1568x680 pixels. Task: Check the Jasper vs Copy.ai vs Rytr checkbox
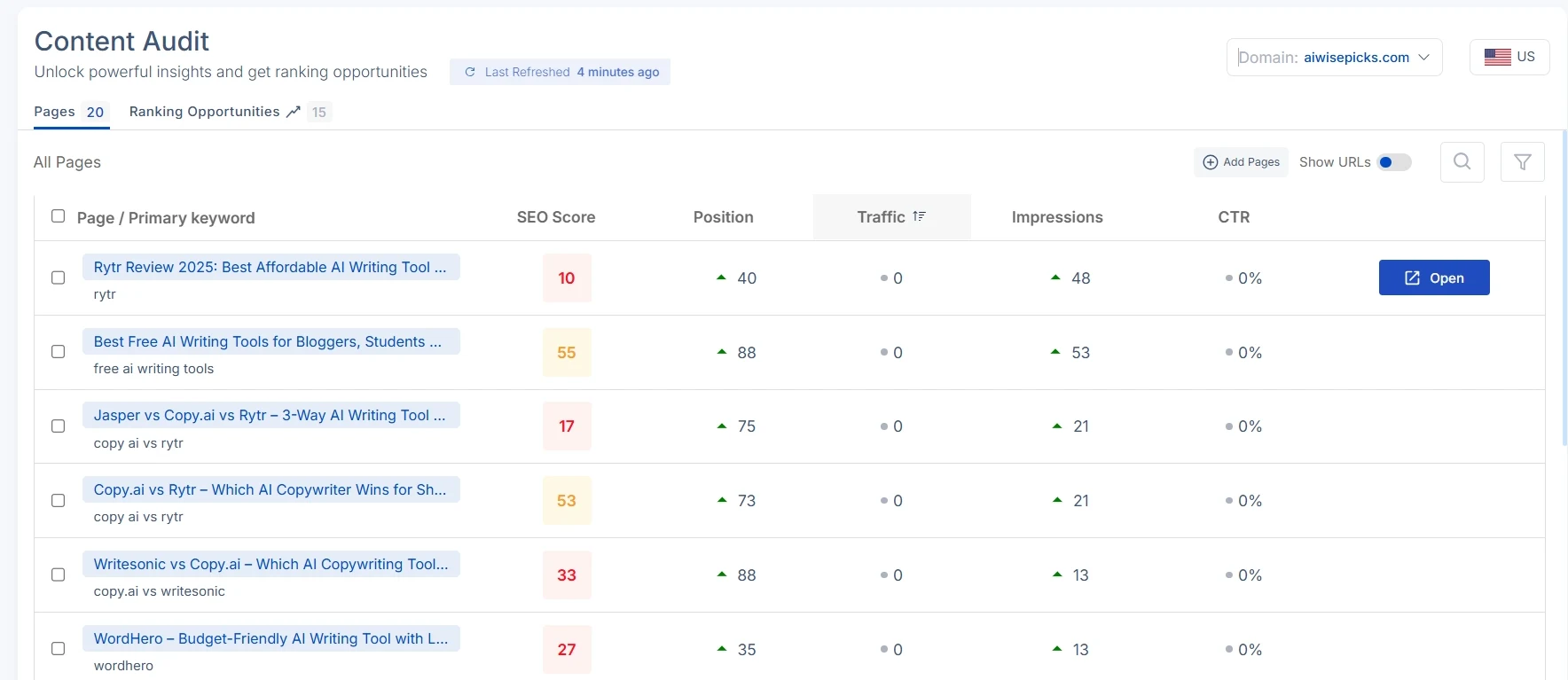coord(59,426)
